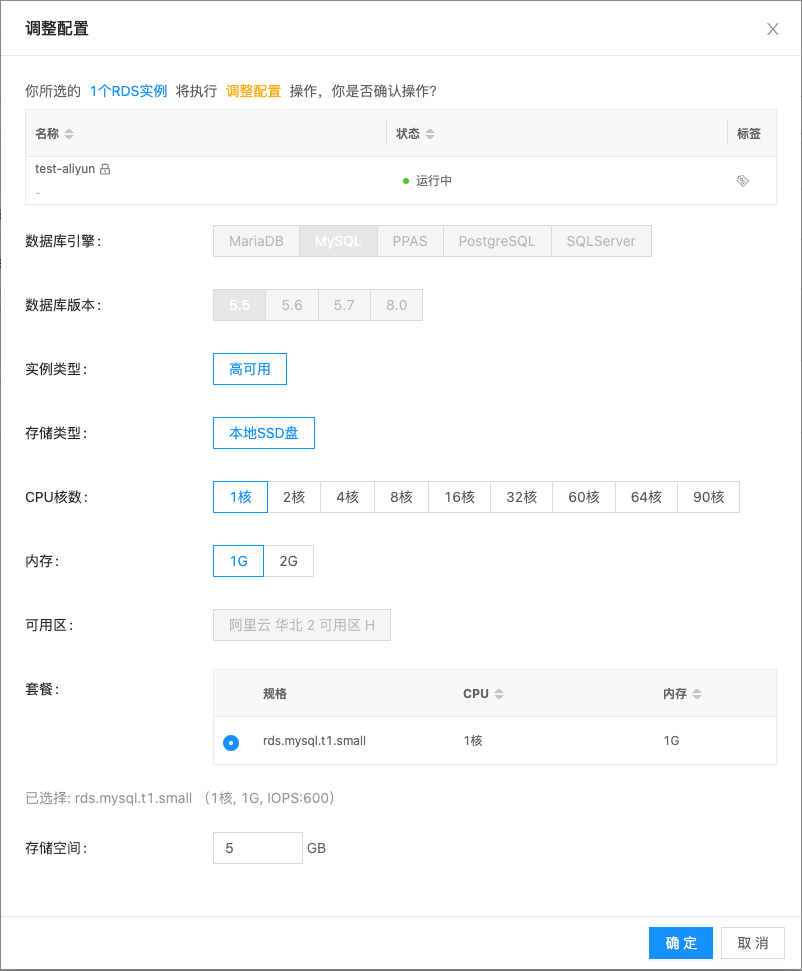Select database version 5.7

click(x=344, y=305)
